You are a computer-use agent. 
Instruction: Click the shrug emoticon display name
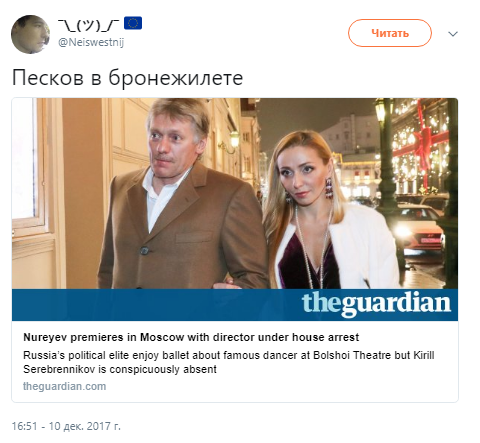88,25
